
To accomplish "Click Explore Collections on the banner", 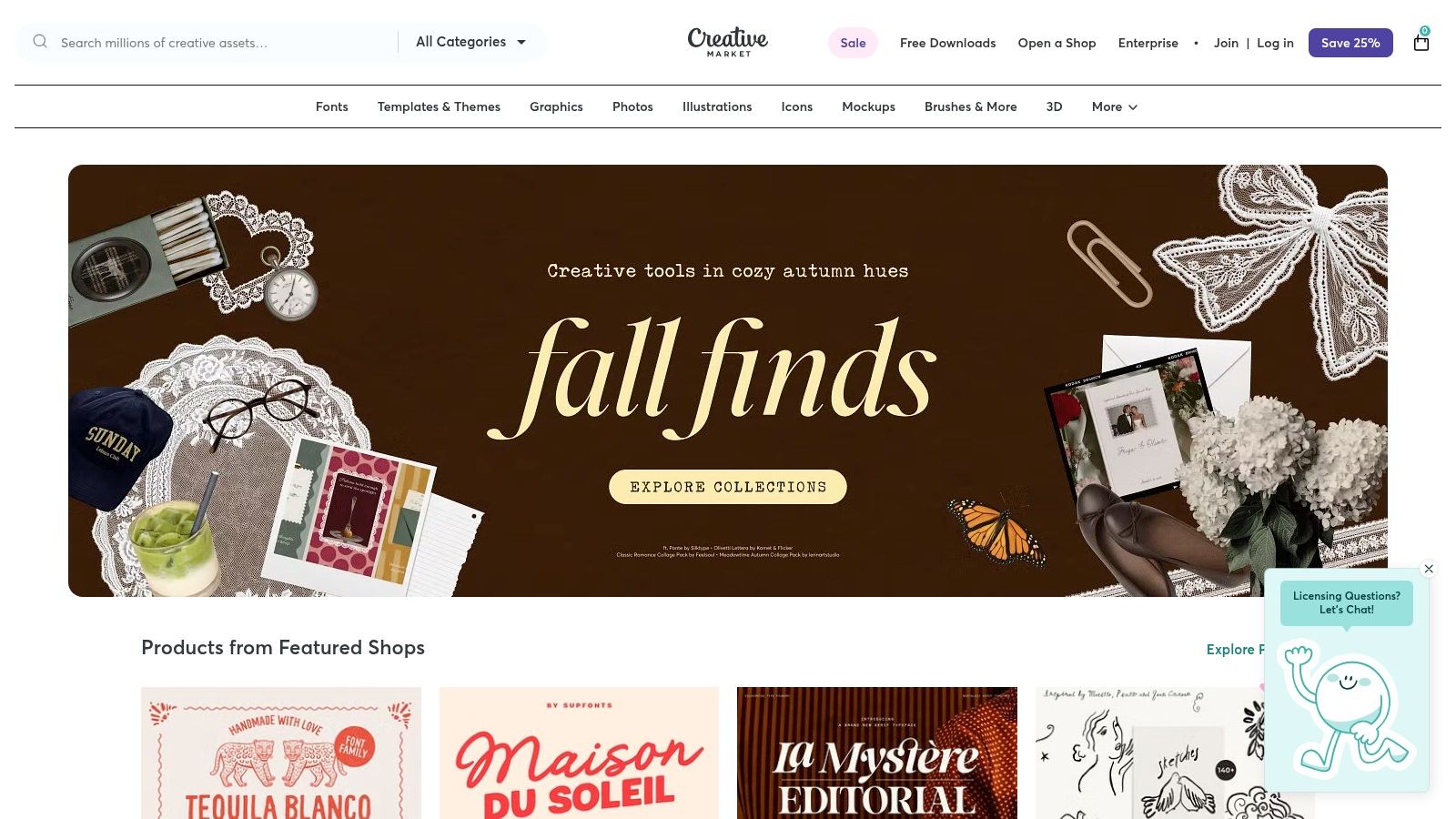I will tap(728, 487).
